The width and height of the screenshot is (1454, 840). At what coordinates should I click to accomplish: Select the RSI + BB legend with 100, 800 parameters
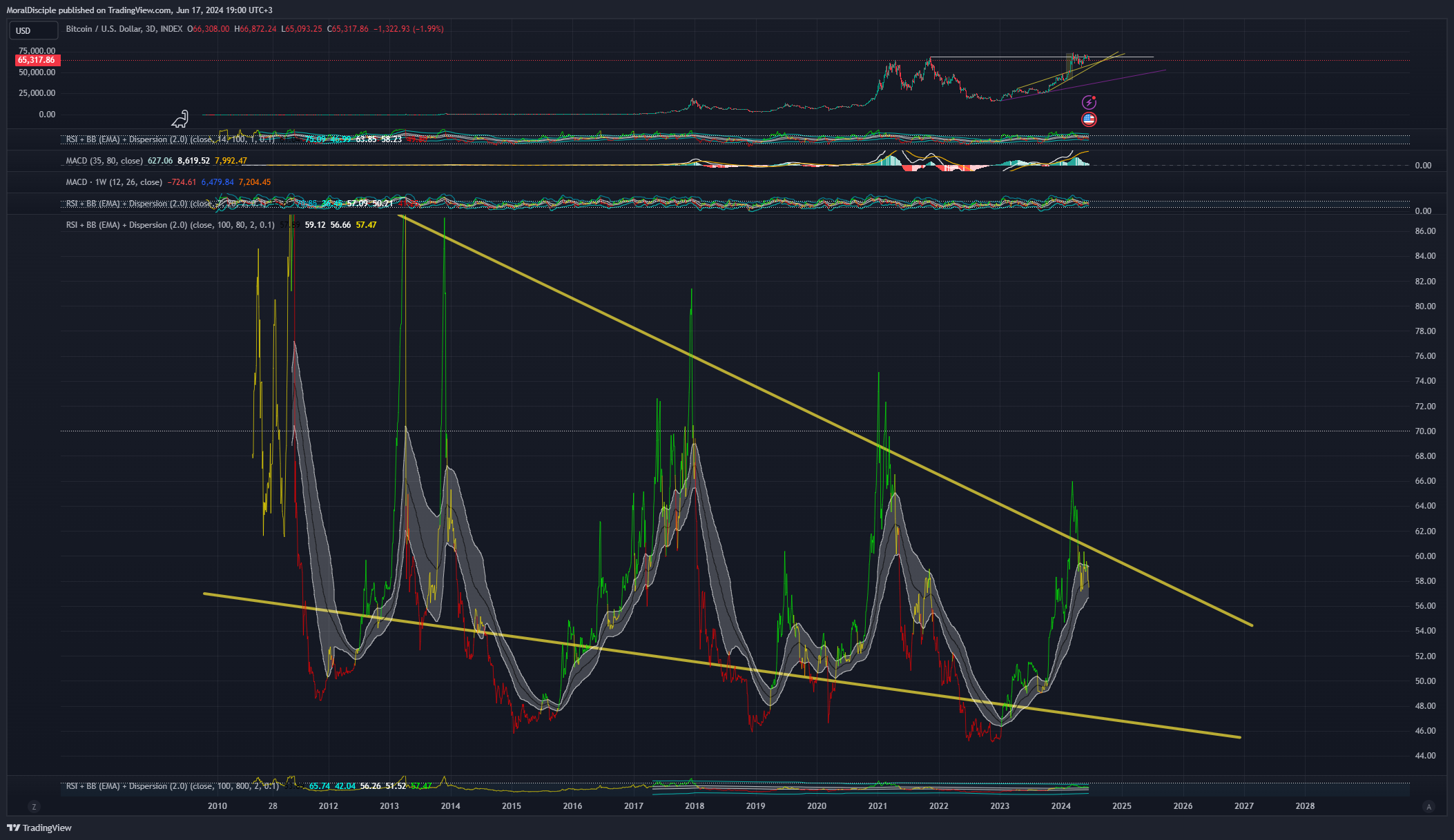173,786
